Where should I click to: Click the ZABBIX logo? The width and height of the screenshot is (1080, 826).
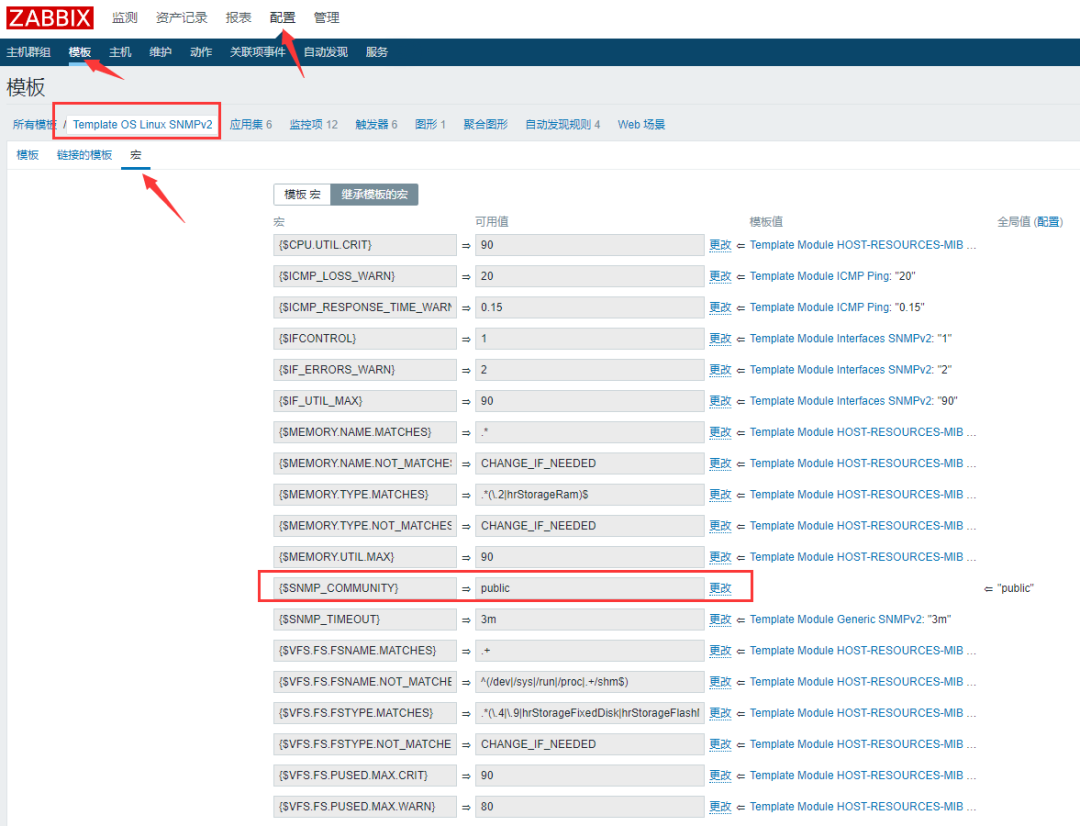[50, 17]
